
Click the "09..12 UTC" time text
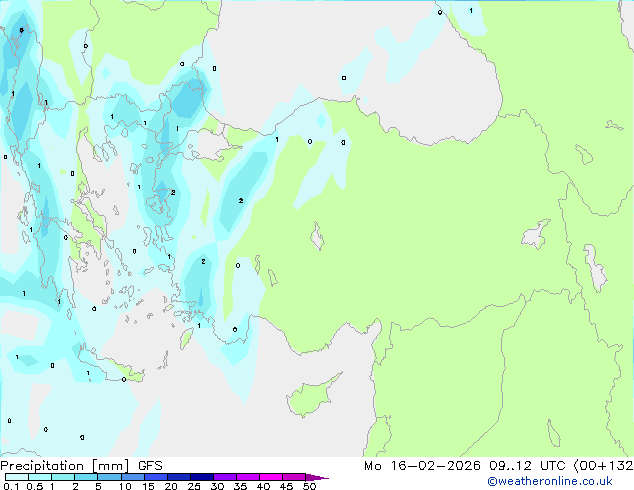point(527,466)
